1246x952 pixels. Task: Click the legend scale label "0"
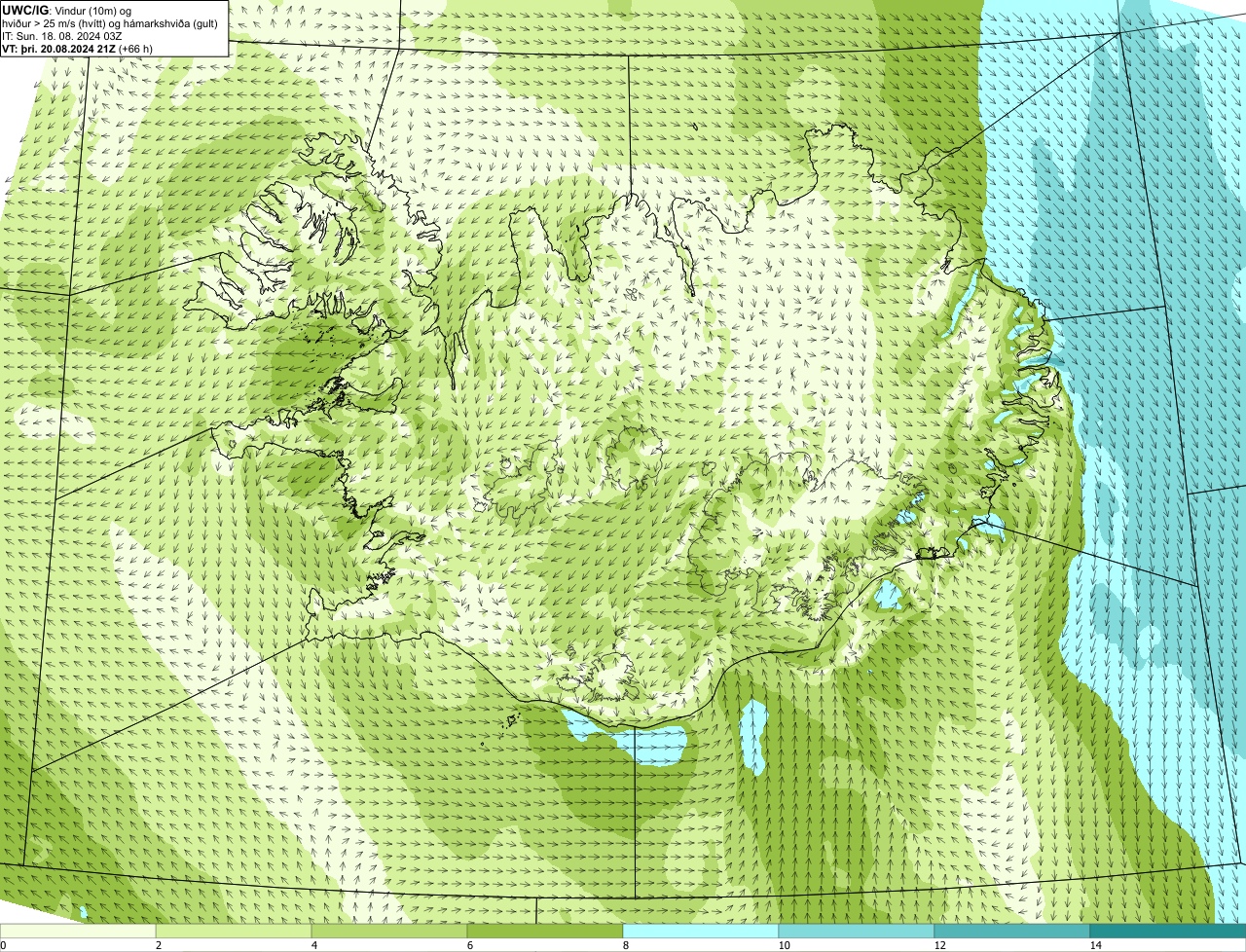tap(3, 945)
